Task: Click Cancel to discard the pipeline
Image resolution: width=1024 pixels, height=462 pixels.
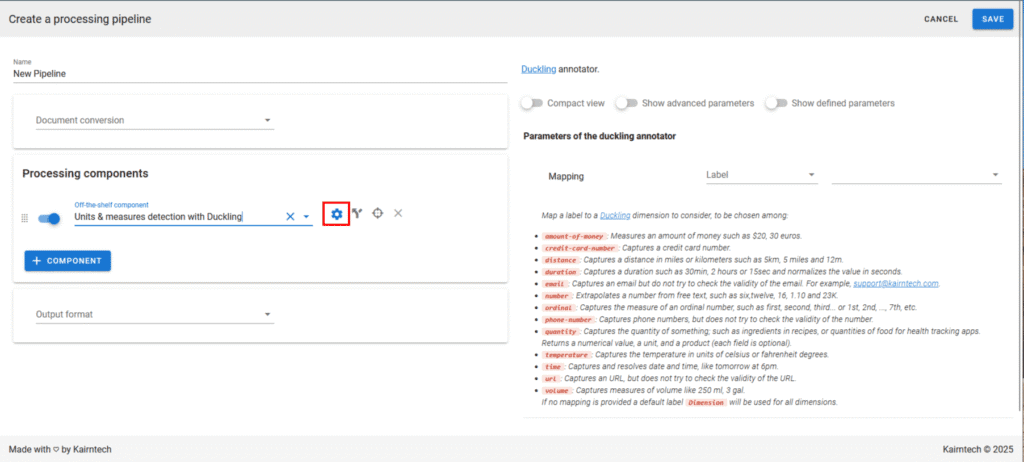Action: click(940, 19)
